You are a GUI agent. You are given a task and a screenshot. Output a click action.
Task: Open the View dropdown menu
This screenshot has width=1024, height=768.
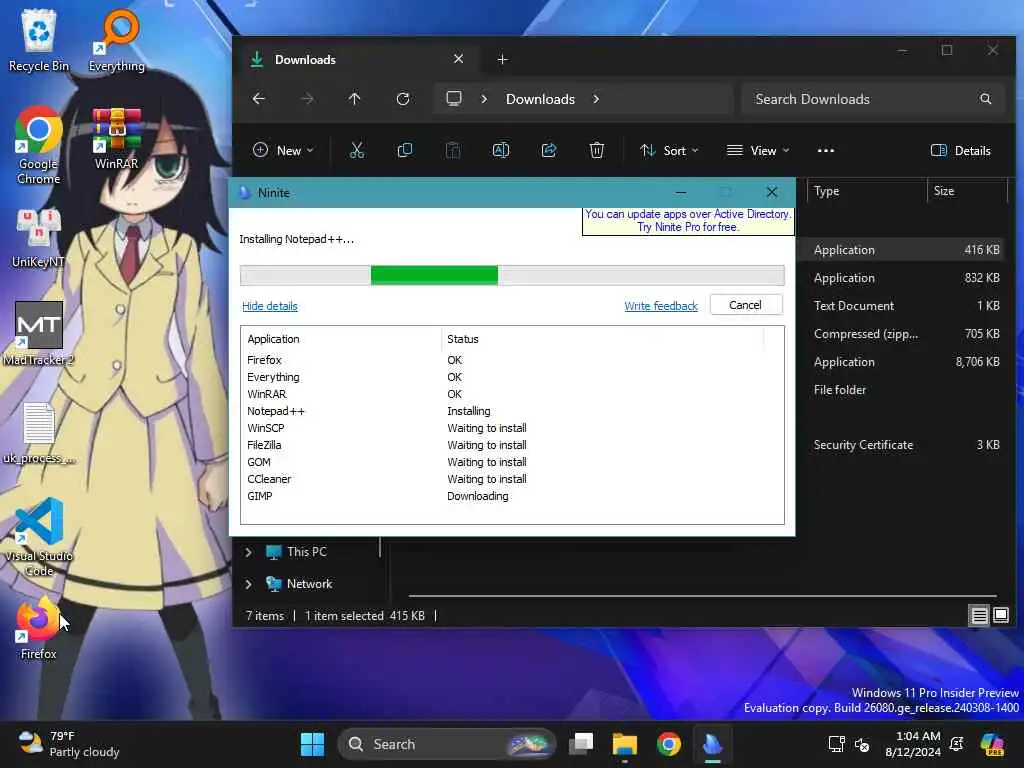pyautogui.click(x=758, y=151)
